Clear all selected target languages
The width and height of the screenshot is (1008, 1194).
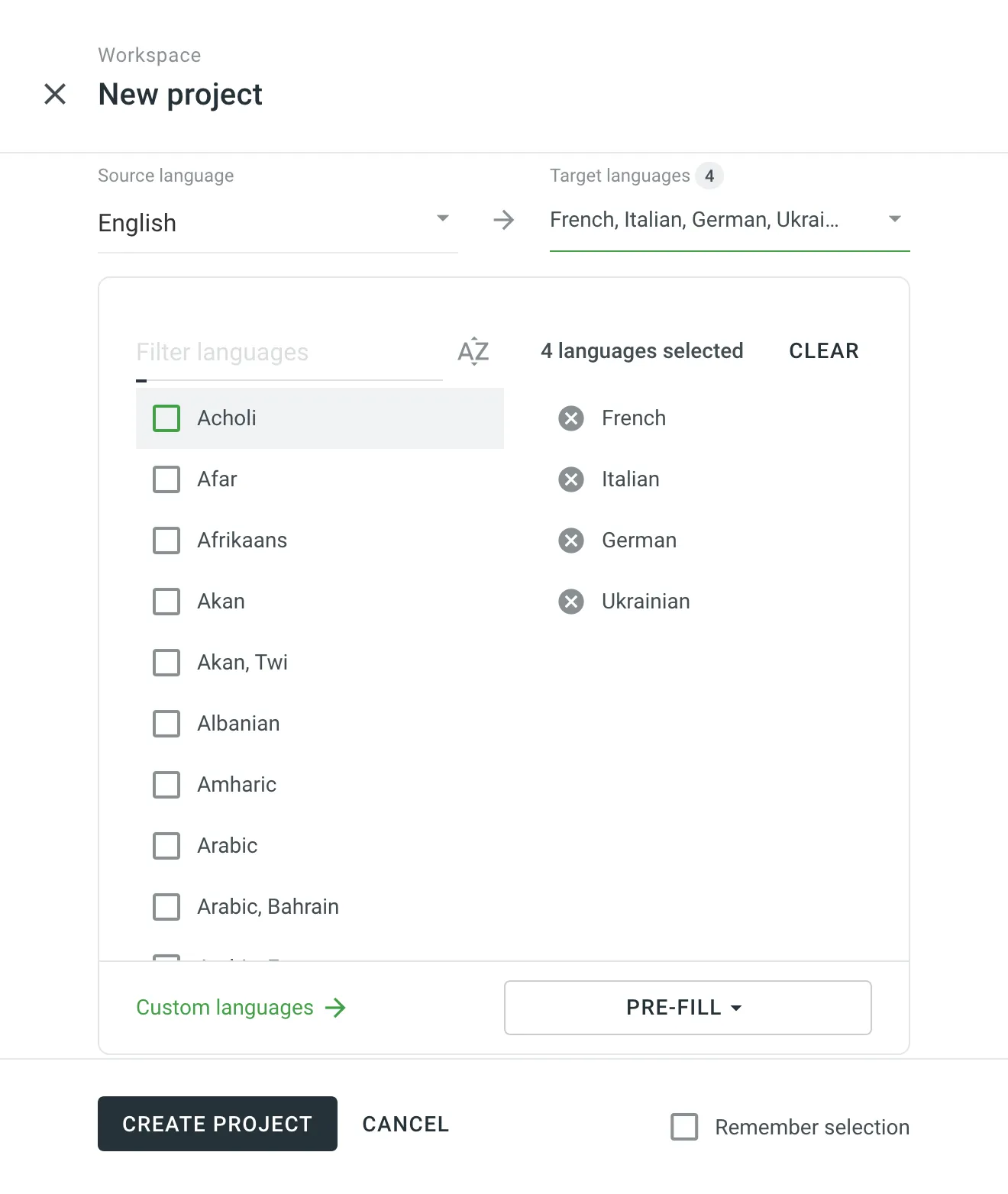pos(823,351)
